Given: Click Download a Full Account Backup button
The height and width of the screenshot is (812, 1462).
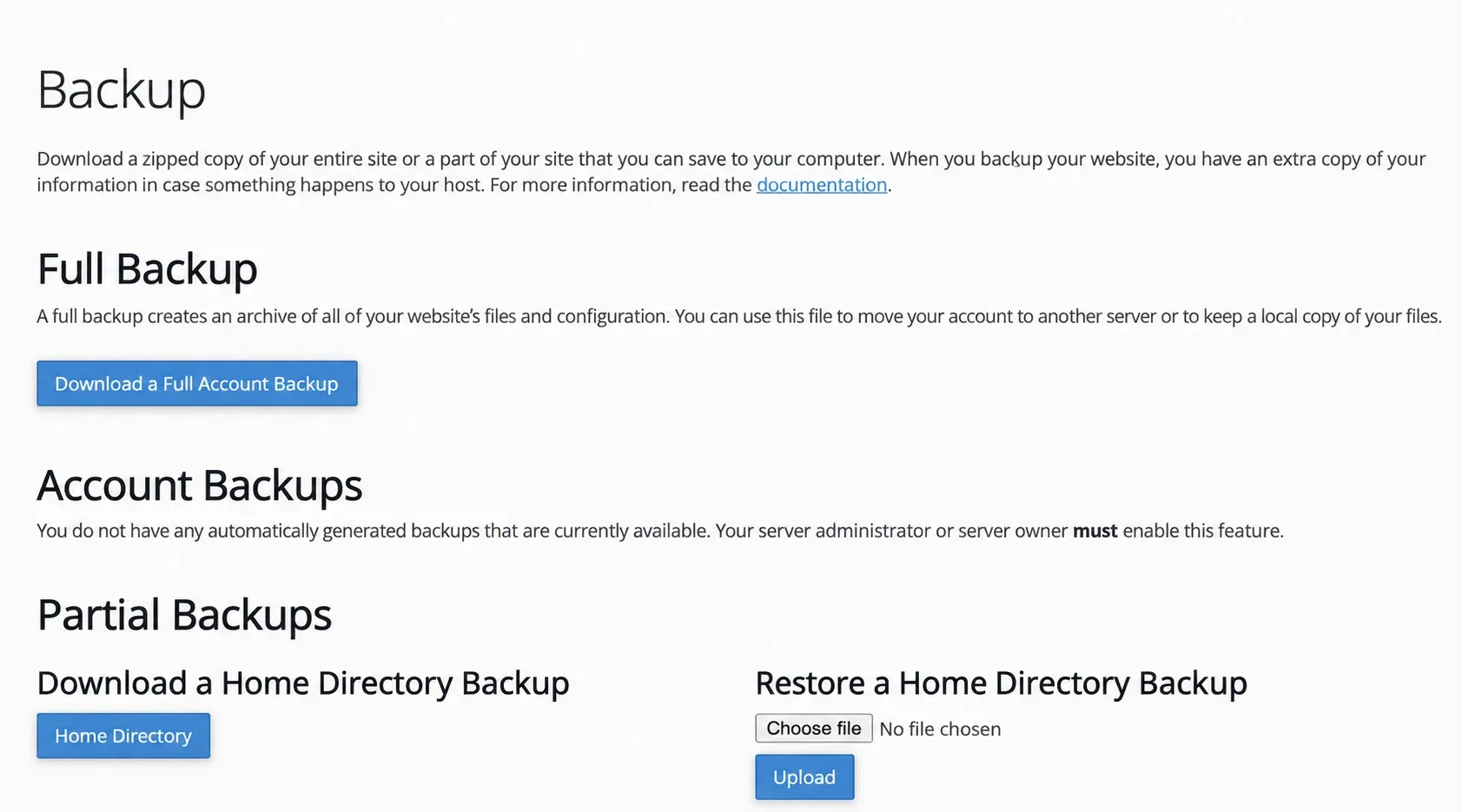Looking at the screenshot, I should (x=197, y=384).
